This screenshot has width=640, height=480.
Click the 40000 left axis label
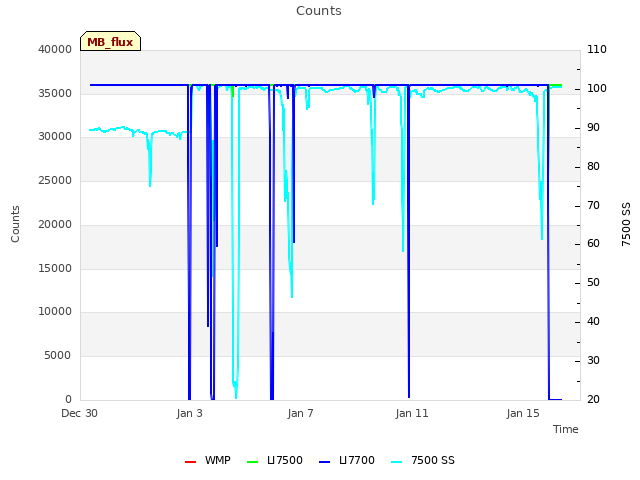pos(55,49)
